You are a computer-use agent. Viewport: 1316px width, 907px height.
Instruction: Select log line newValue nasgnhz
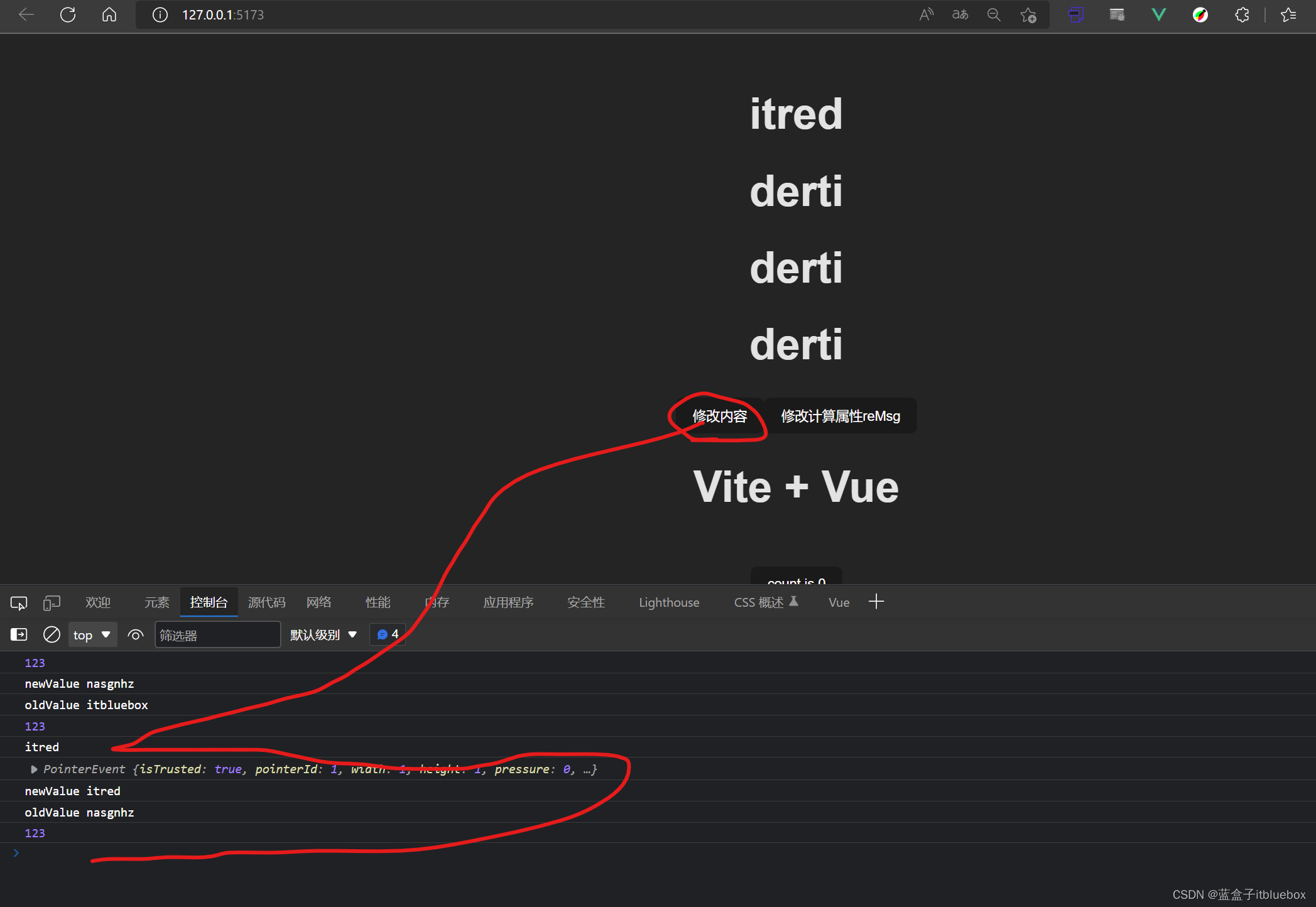click(79, 683)
